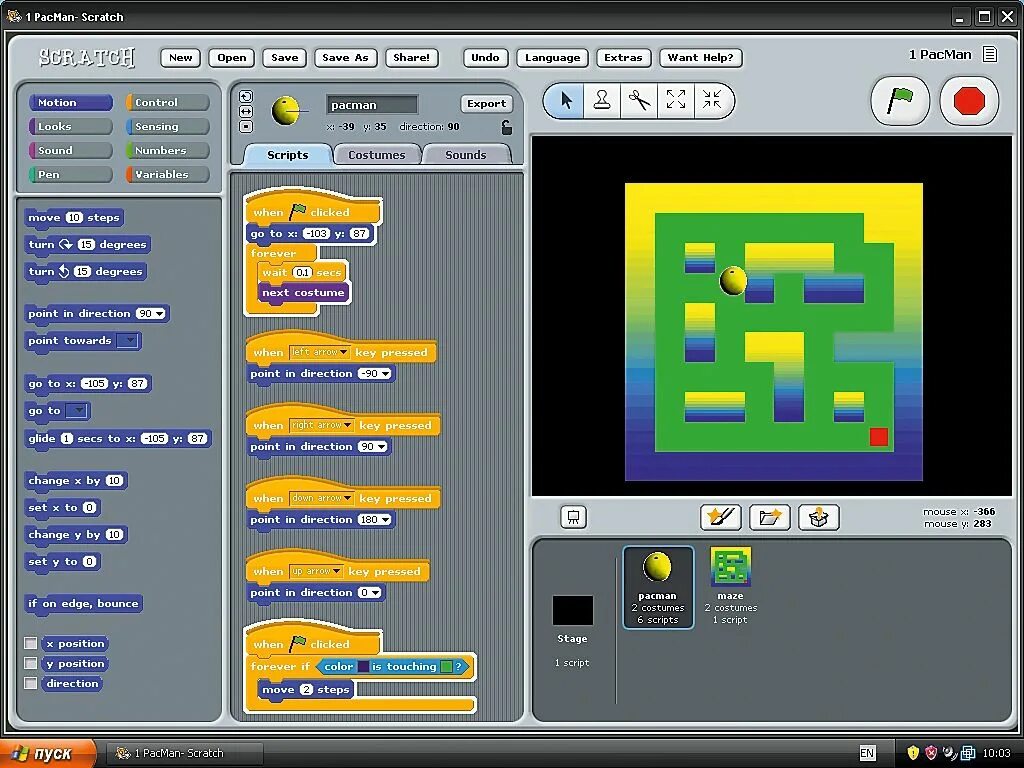Click the red square on stage
1024x768 pixels.
coord(879,437)
